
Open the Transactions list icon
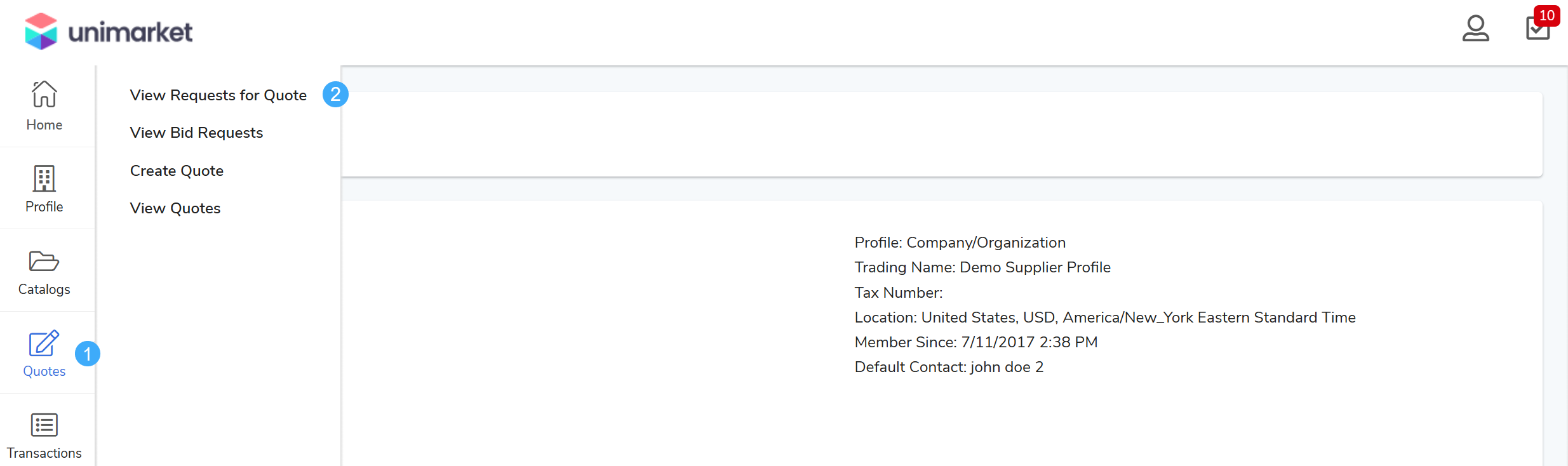(x=44, y=425)
